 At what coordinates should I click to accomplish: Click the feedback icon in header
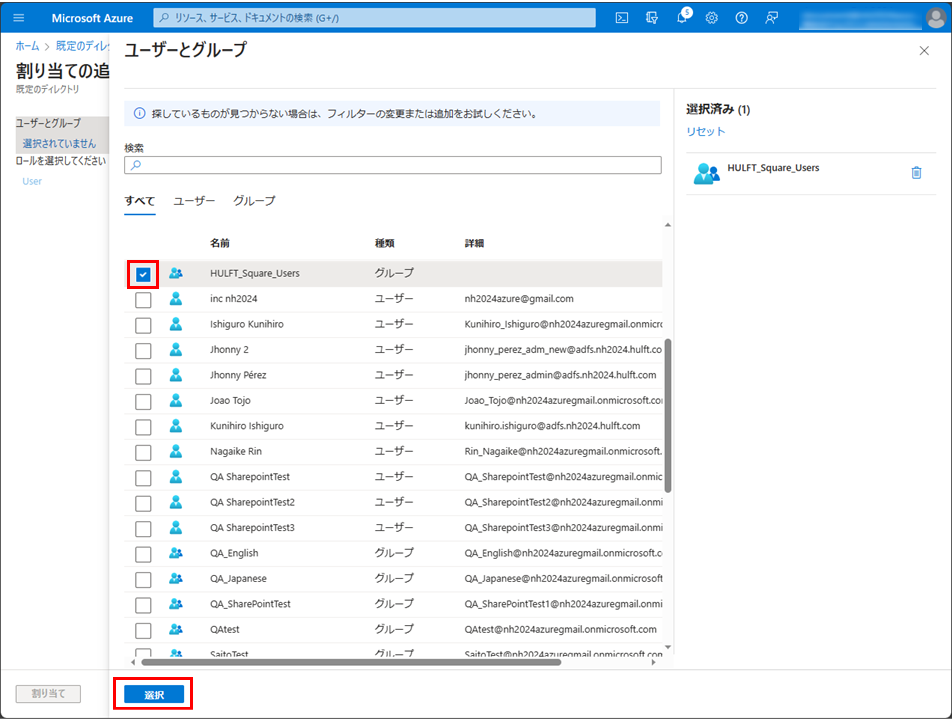(771, 18)
